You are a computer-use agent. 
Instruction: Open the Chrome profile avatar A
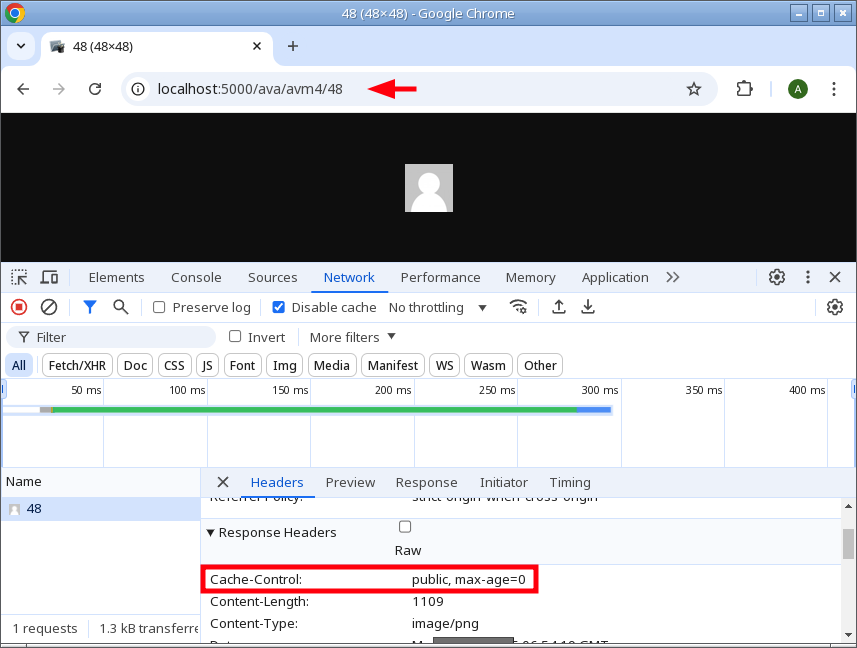coord(797,89)
